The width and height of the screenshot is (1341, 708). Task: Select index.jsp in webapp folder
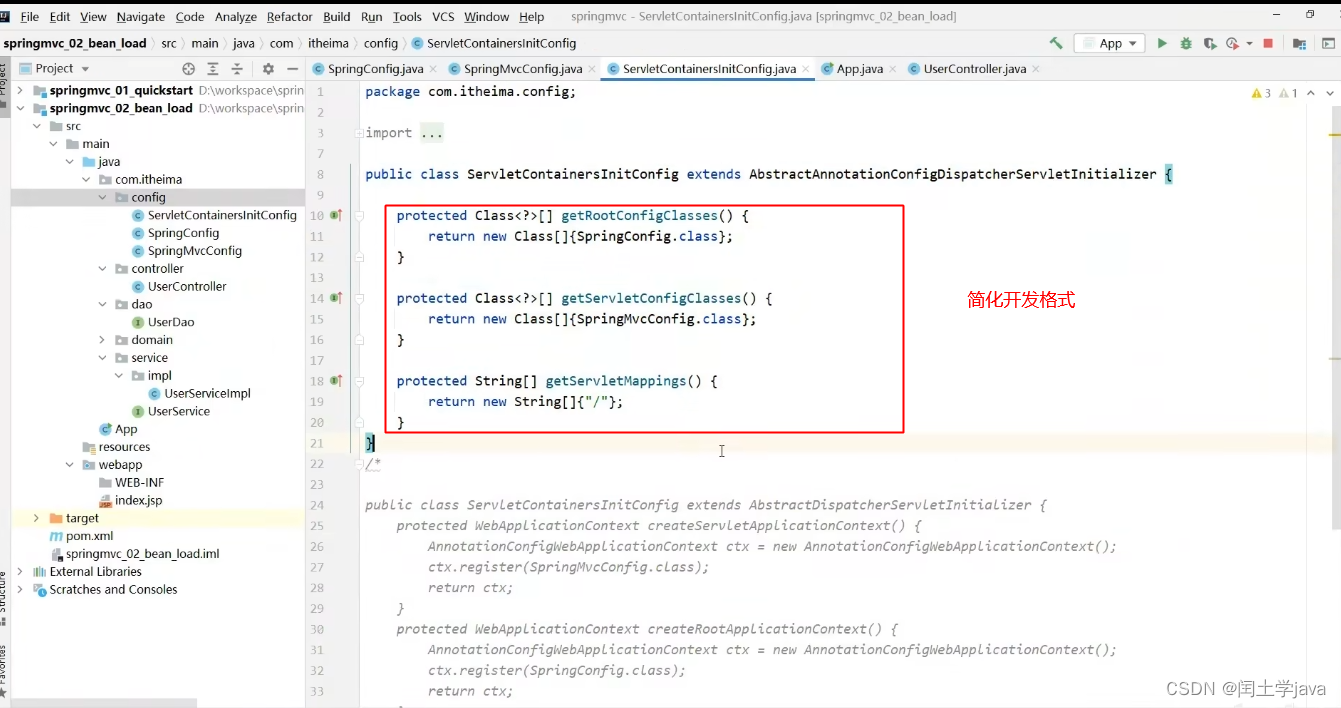click(138, 500)
